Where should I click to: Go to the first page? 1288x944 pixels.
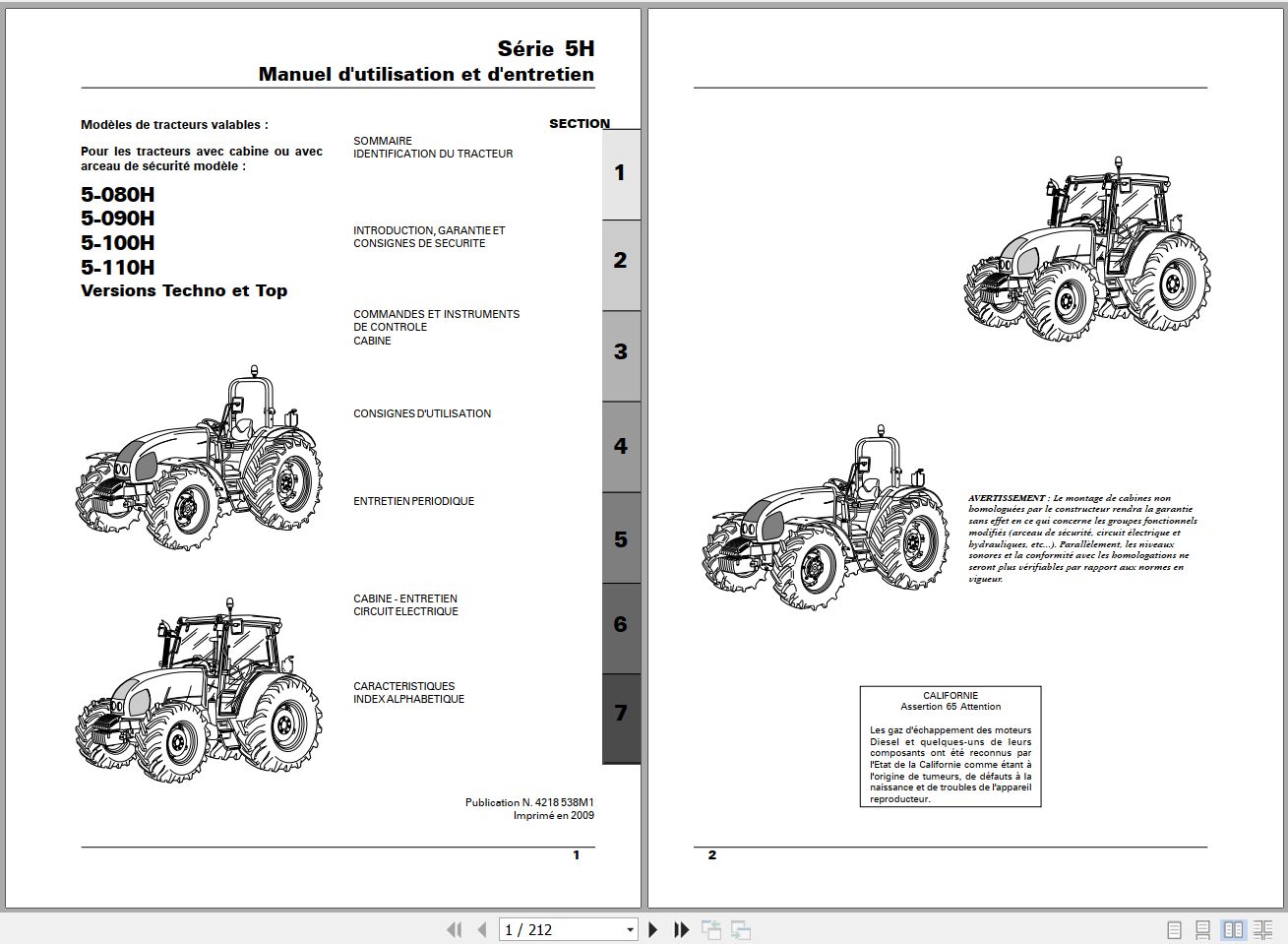[454, 929]
